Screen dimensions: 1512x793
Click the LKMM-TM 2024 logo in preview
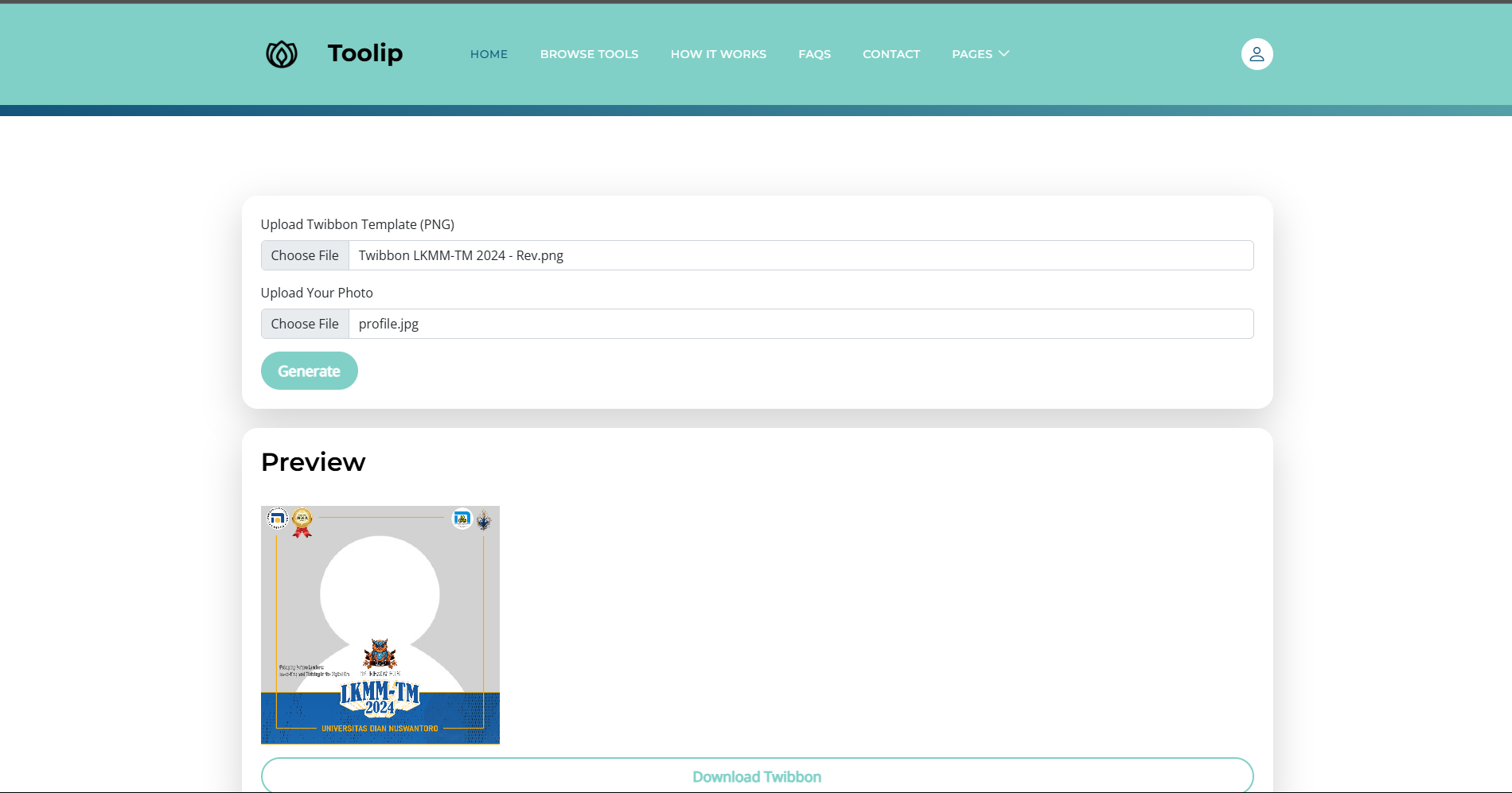(x=380, y=698)
